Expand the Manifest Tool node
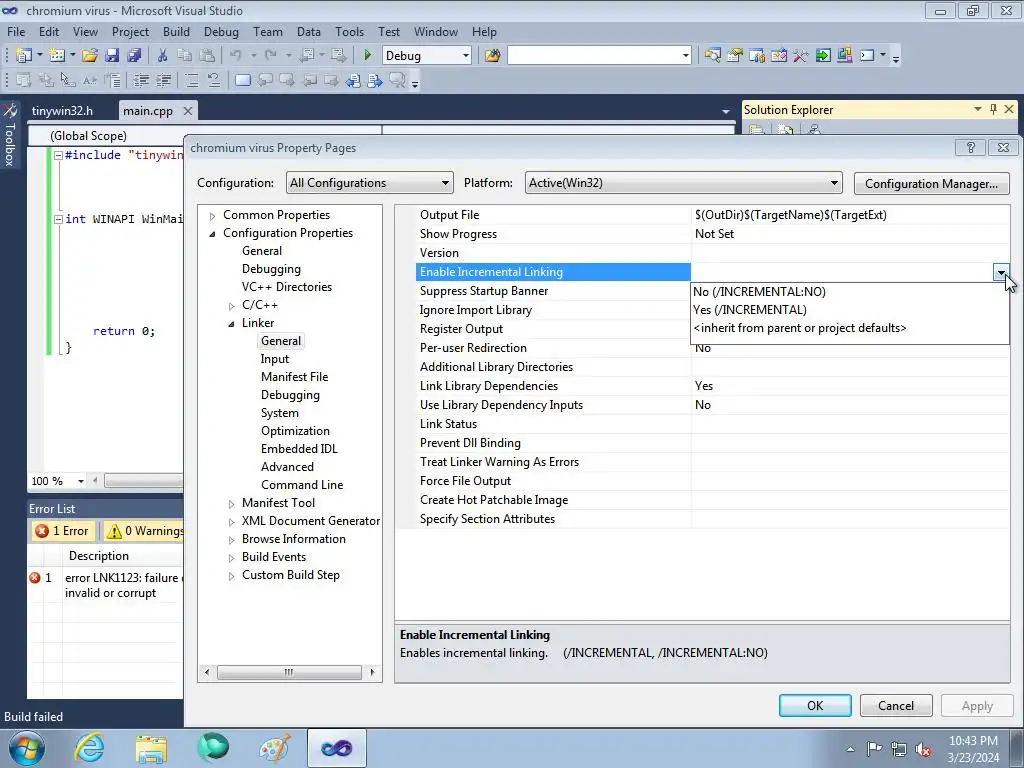The image size is (1024, 768). coord(231,504)
